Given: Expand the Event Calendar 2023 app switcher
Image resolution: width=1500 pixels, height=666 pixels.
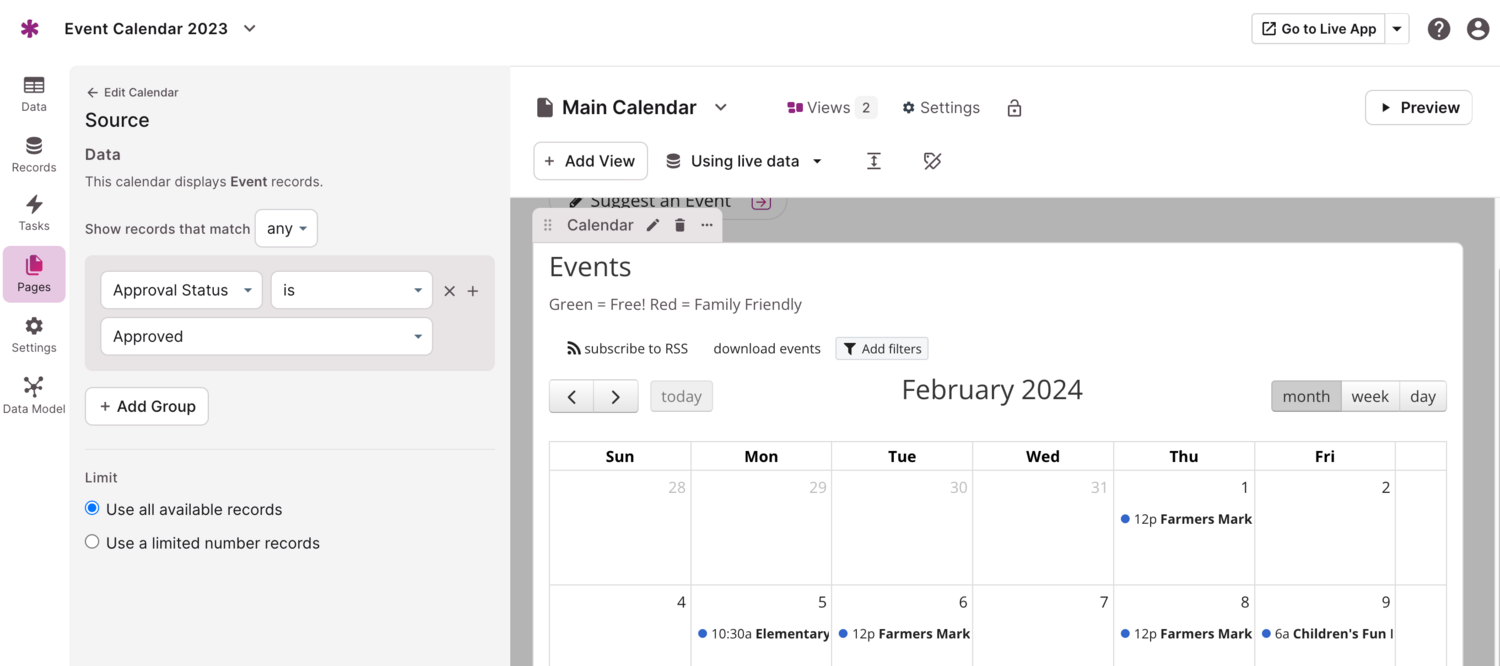Looking at the screenshot, I should pos(249,29).
